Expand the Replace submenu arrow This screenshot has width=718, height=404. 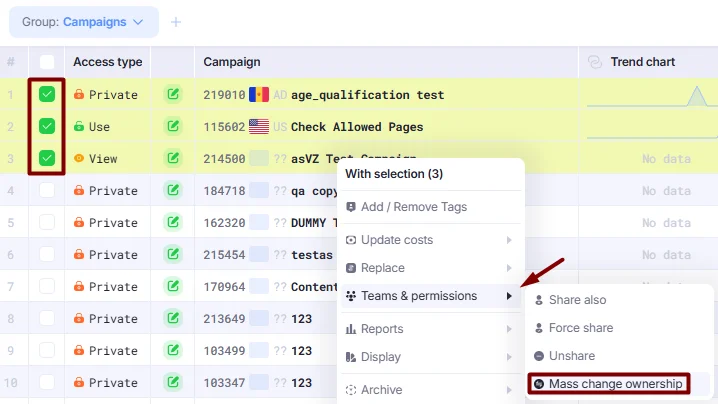509,268
